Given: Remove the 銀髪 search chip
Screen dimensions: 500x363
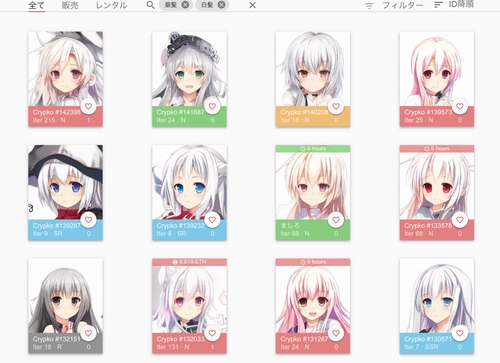Looking at the screenshot, I should pos(185,5).
